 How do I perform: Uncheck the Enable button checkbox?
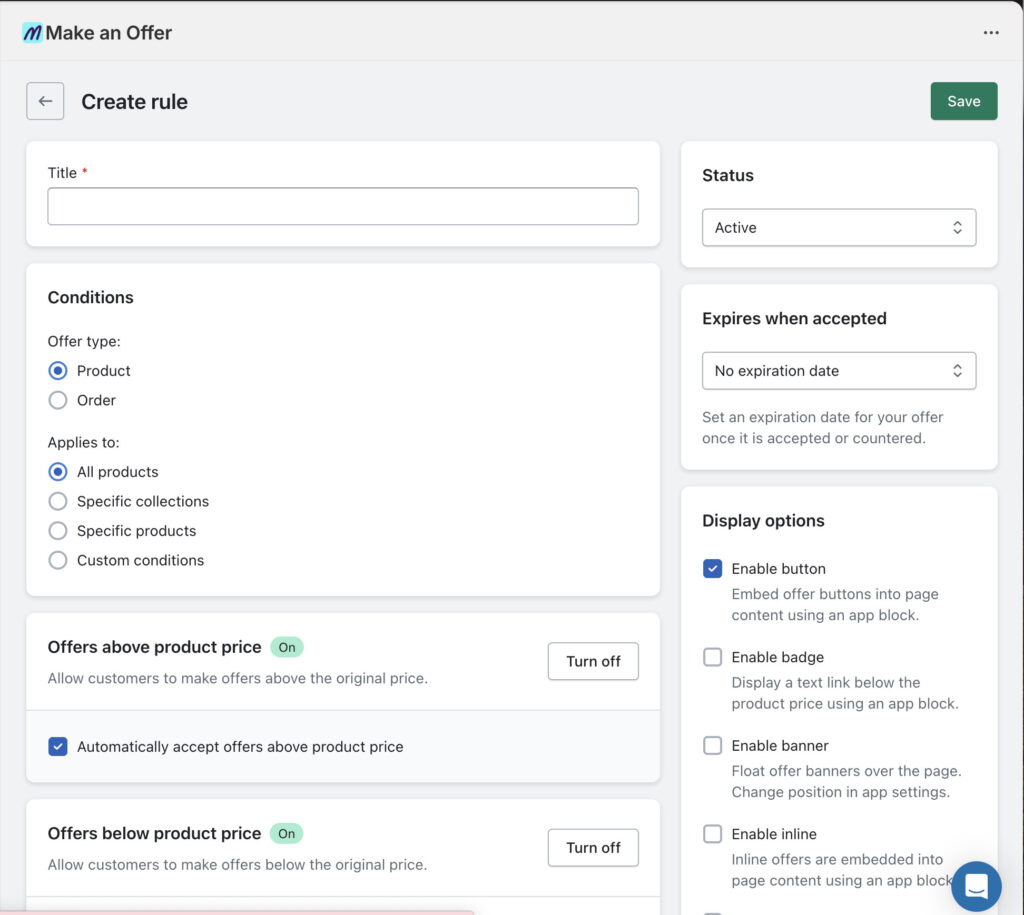tap(712, 569)
